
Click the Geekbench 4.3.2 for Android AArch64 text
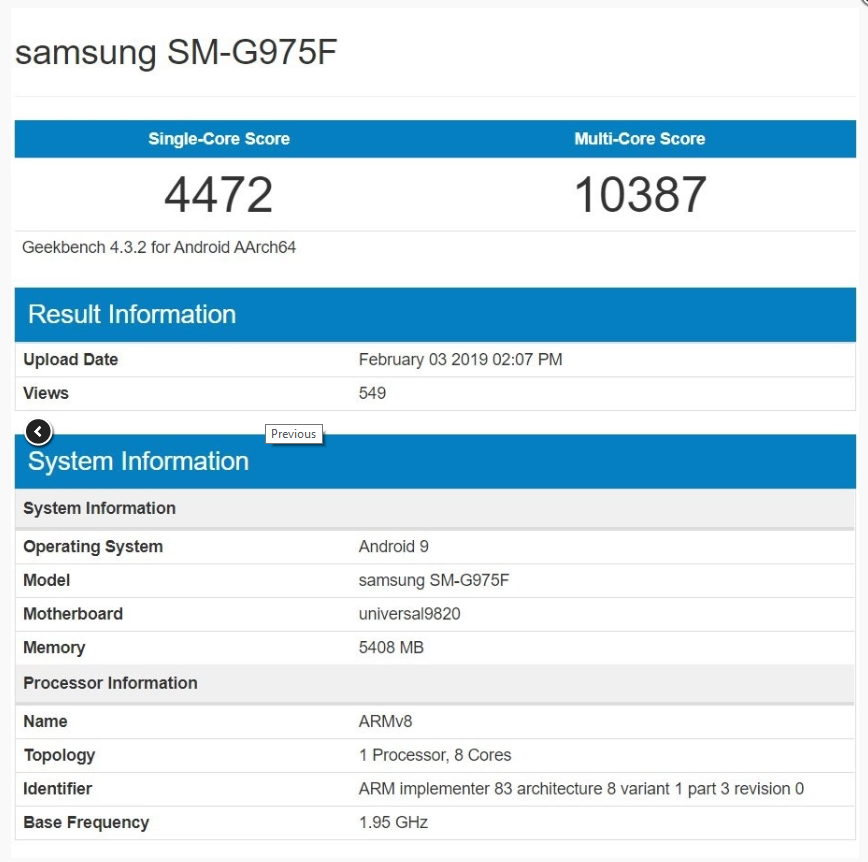(x=159, y=247)
